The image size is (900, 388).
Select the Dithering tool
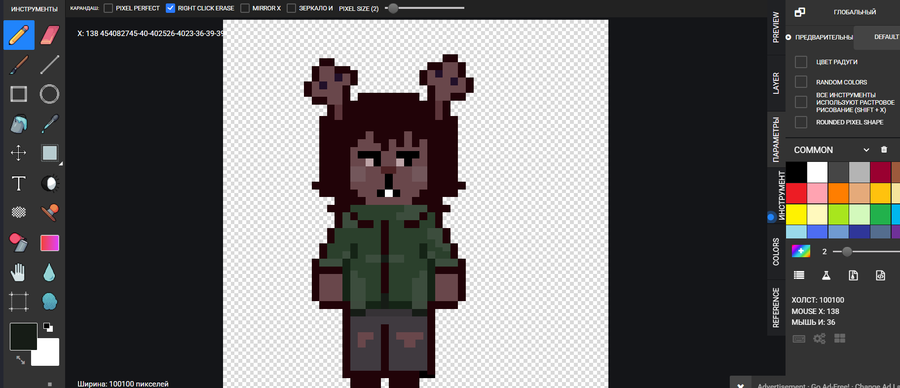pyautogui.click(x=19, y=212)
